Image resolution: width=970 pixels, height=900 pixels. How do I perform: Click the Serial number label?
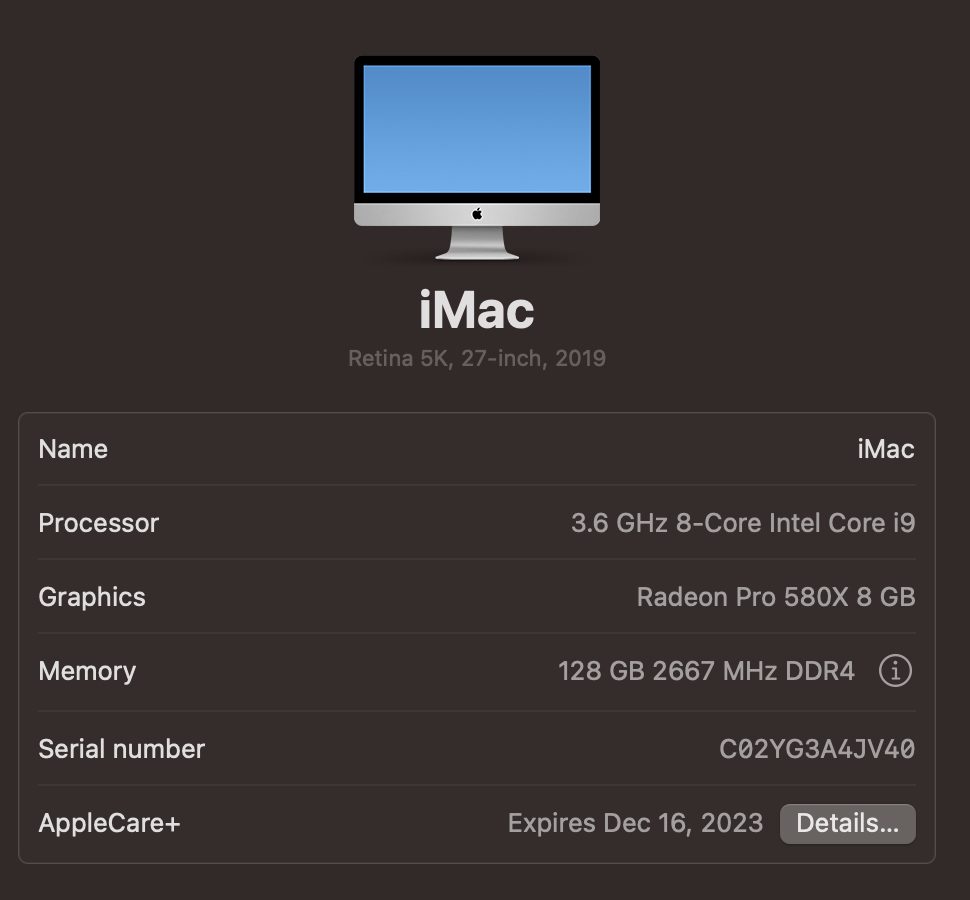(x=121, y=749)
